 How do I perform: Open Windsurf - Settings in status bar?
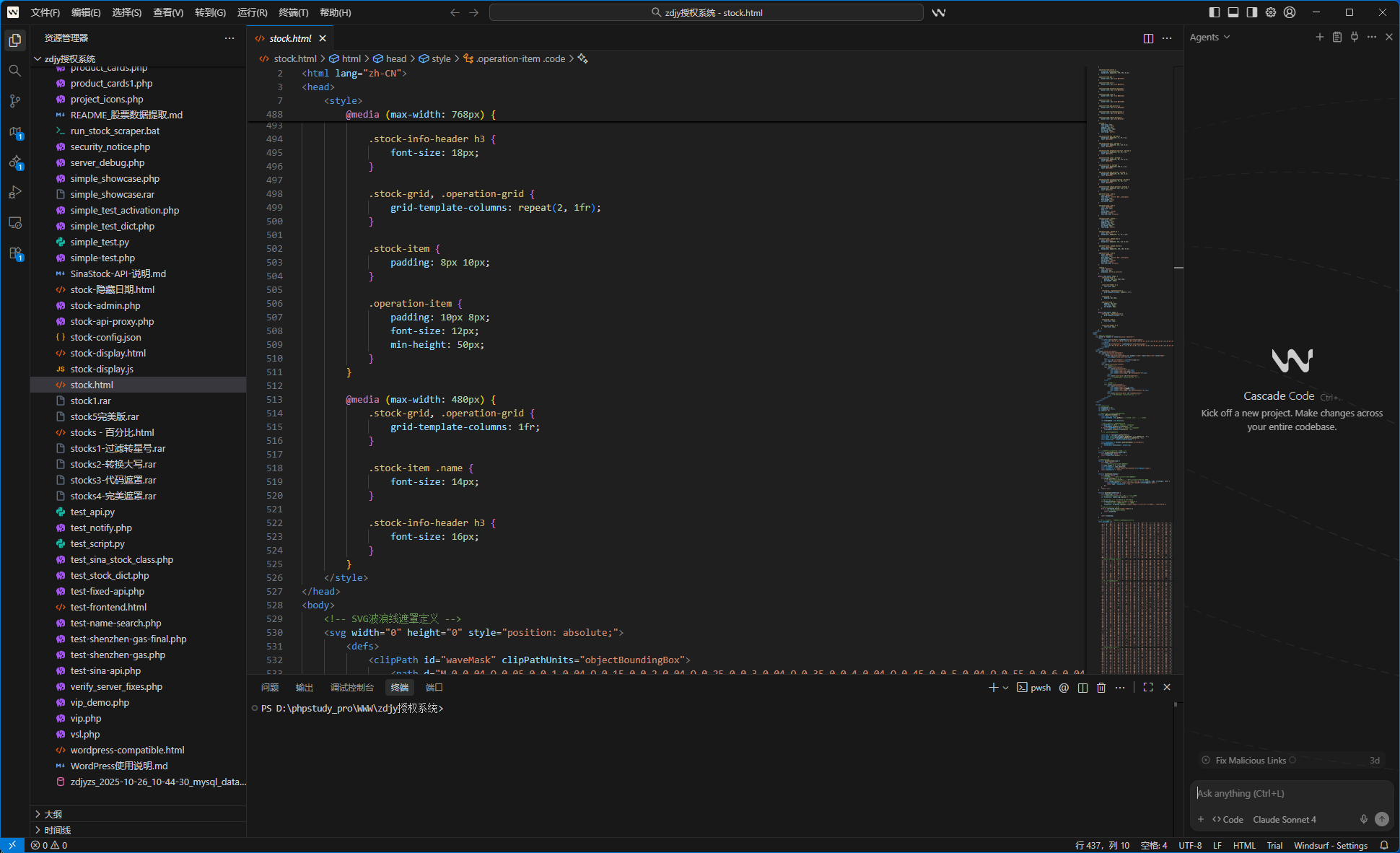tap(1330, 845)
